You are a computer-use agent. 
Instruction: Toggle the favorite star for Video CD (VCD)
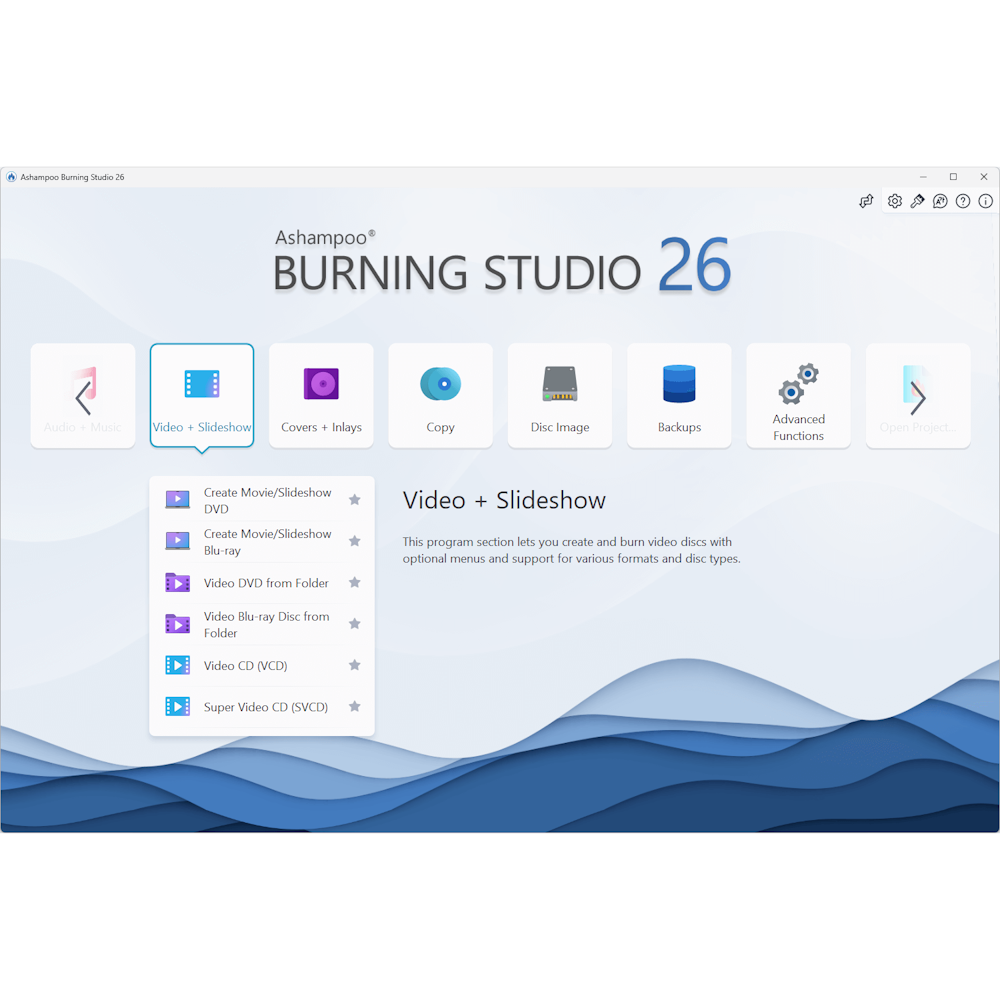pos(355,665)
